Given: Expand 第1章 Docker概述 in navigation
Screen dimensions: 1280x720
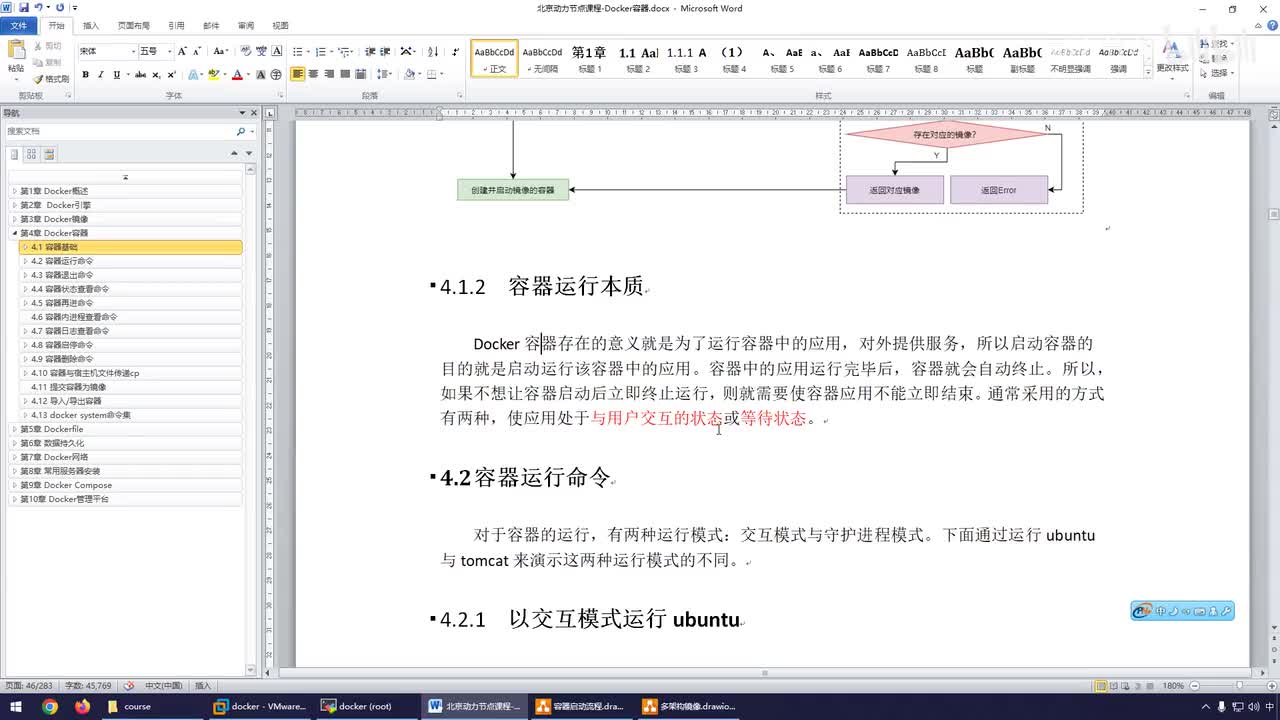Looking at the screenshot, I should pos(14,191).
